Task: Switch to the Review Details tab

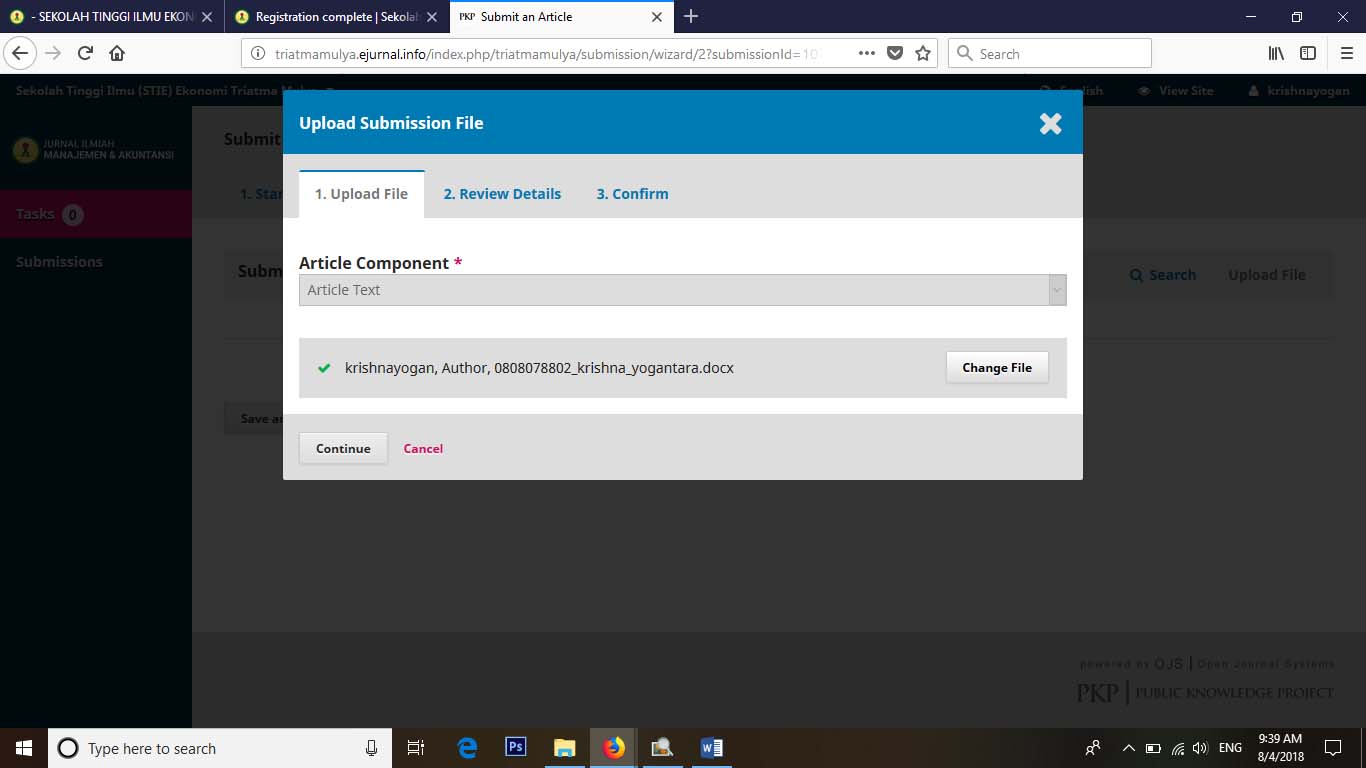Action: click(502, 194)
